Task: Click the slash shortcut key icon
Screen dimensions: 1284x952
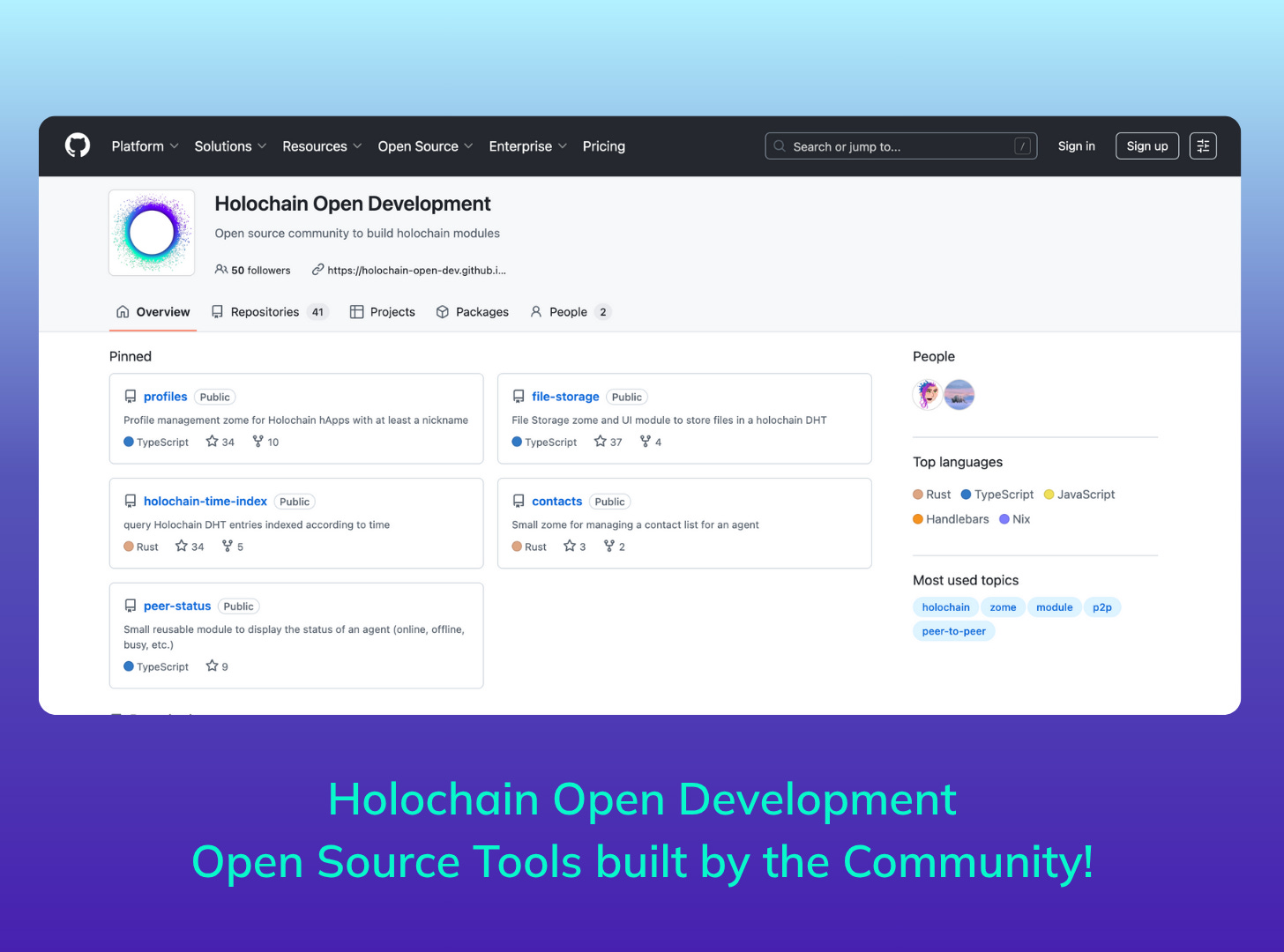Action: 1022,146
